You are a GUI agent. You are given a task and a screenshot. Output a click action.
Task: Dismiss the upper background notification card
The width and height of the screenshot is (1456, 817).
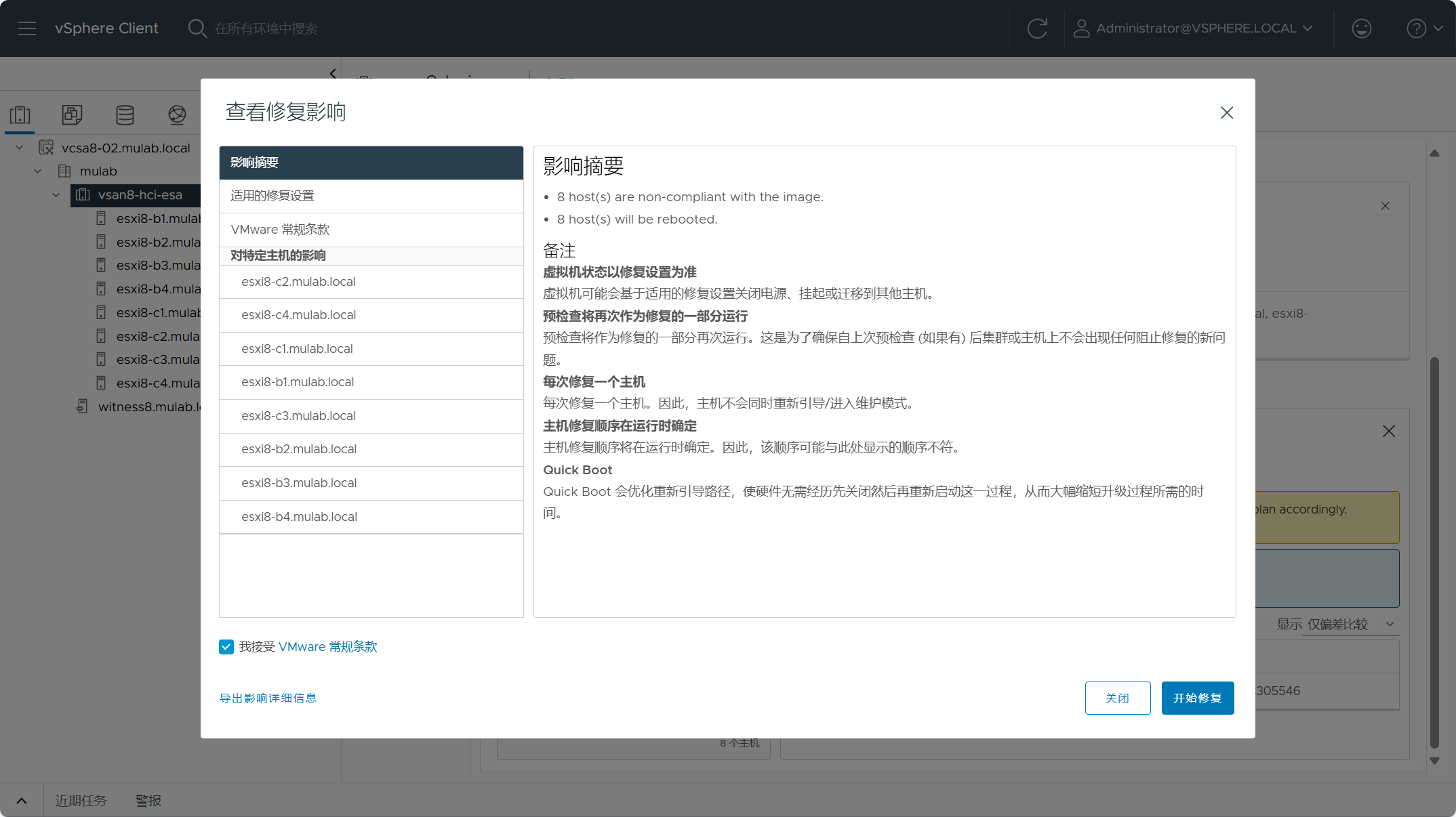(x=1386, y=206)
